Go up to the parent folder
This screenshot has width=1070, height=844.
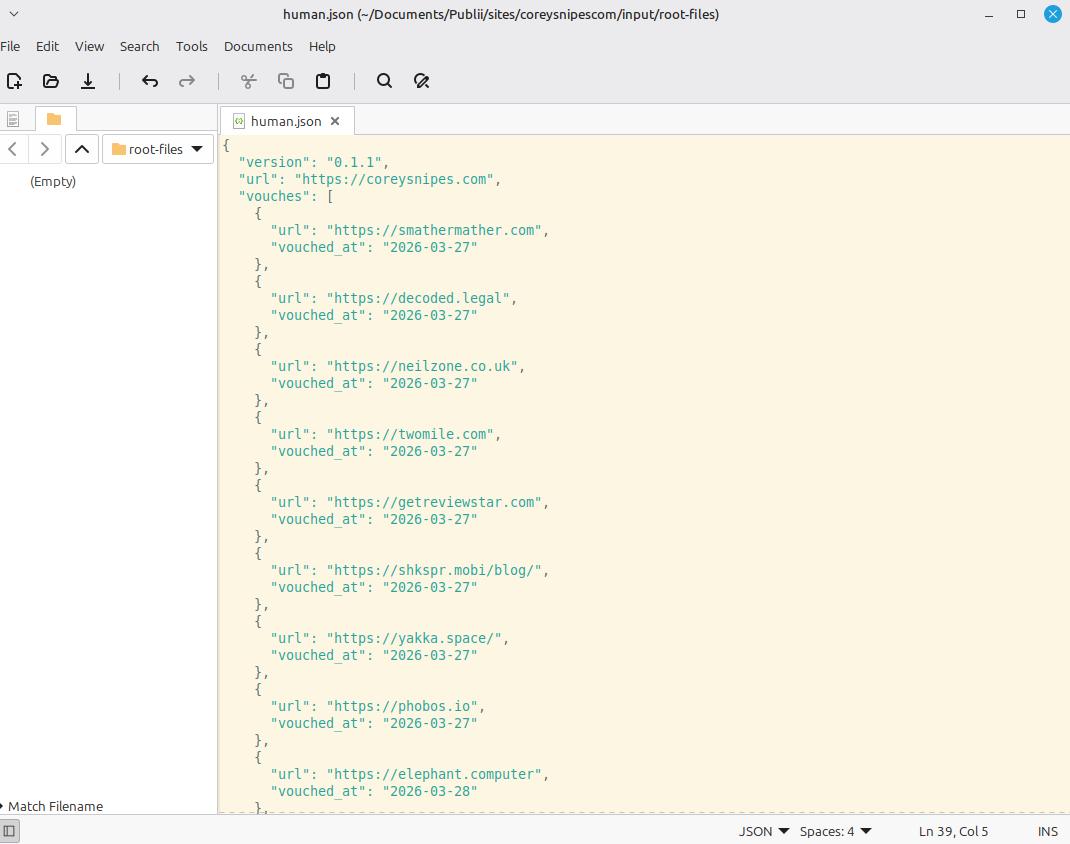coord(82,149)
